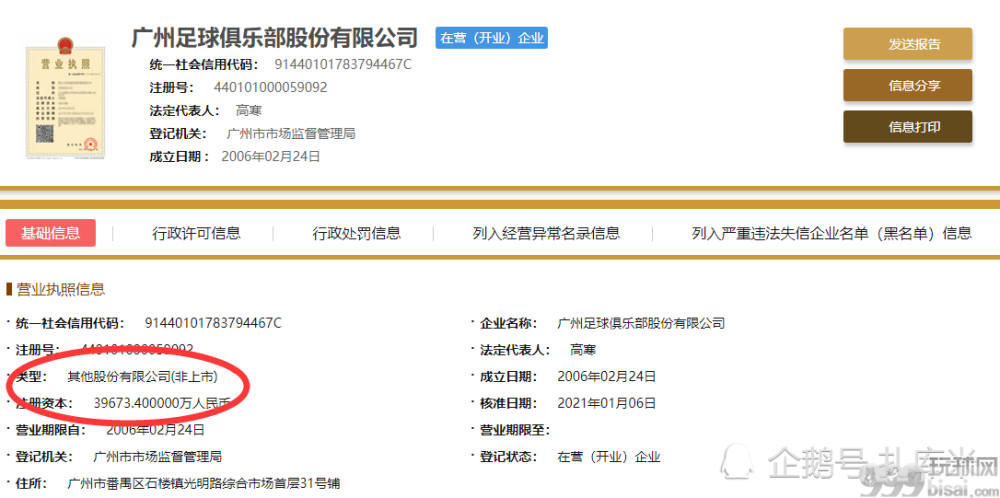
Task: Click 核准日期 value 2021年01月06日
Action: pos(607,404)
